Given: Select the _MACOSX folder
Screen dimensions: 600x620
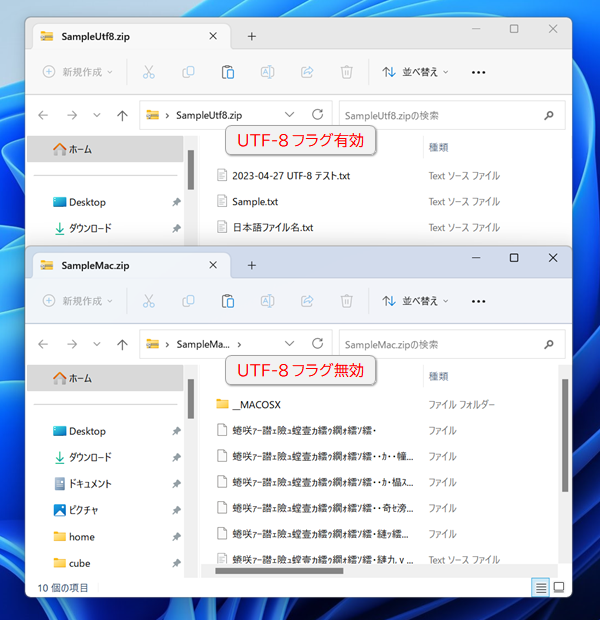Looking at the screenshot, I should point(256,405).
